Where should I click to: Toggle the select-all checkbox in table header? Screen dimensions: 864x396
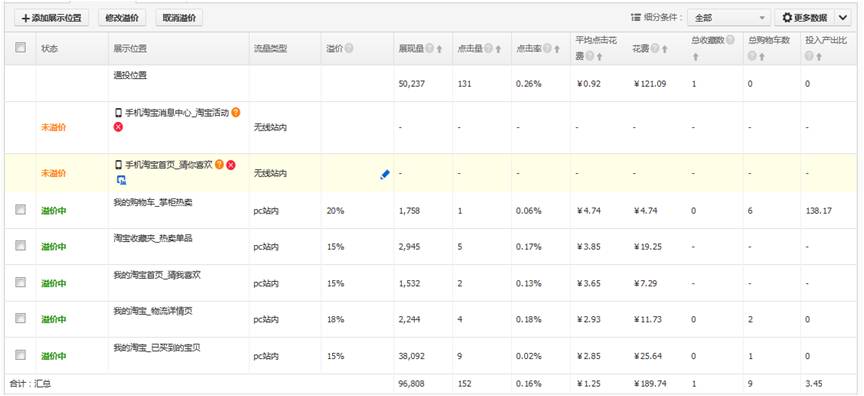pyautogui.click(x=20, y=48)
